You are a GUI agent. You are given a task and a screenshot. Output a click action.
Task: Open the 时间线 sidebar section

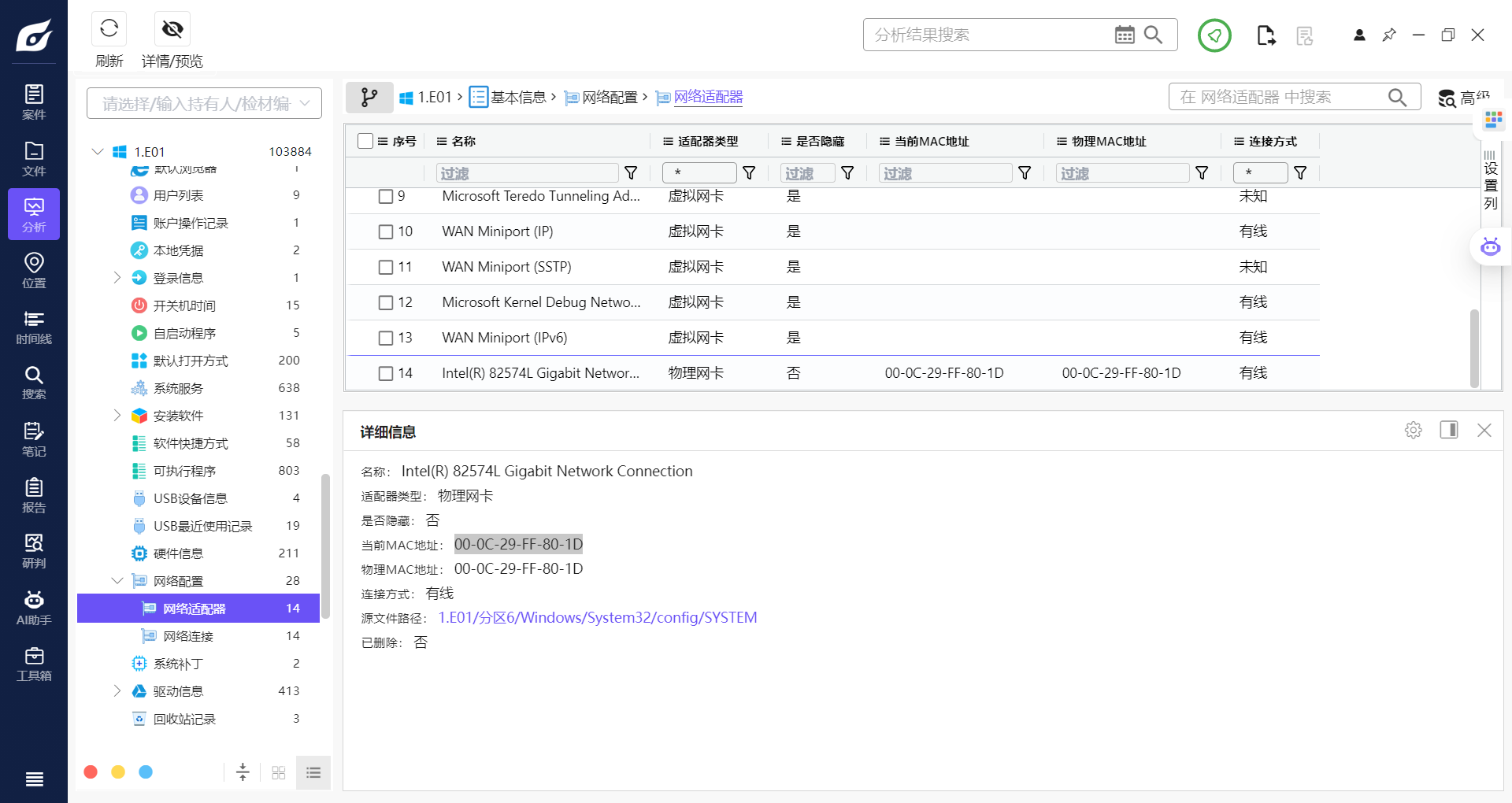click(x=34, y=327)
